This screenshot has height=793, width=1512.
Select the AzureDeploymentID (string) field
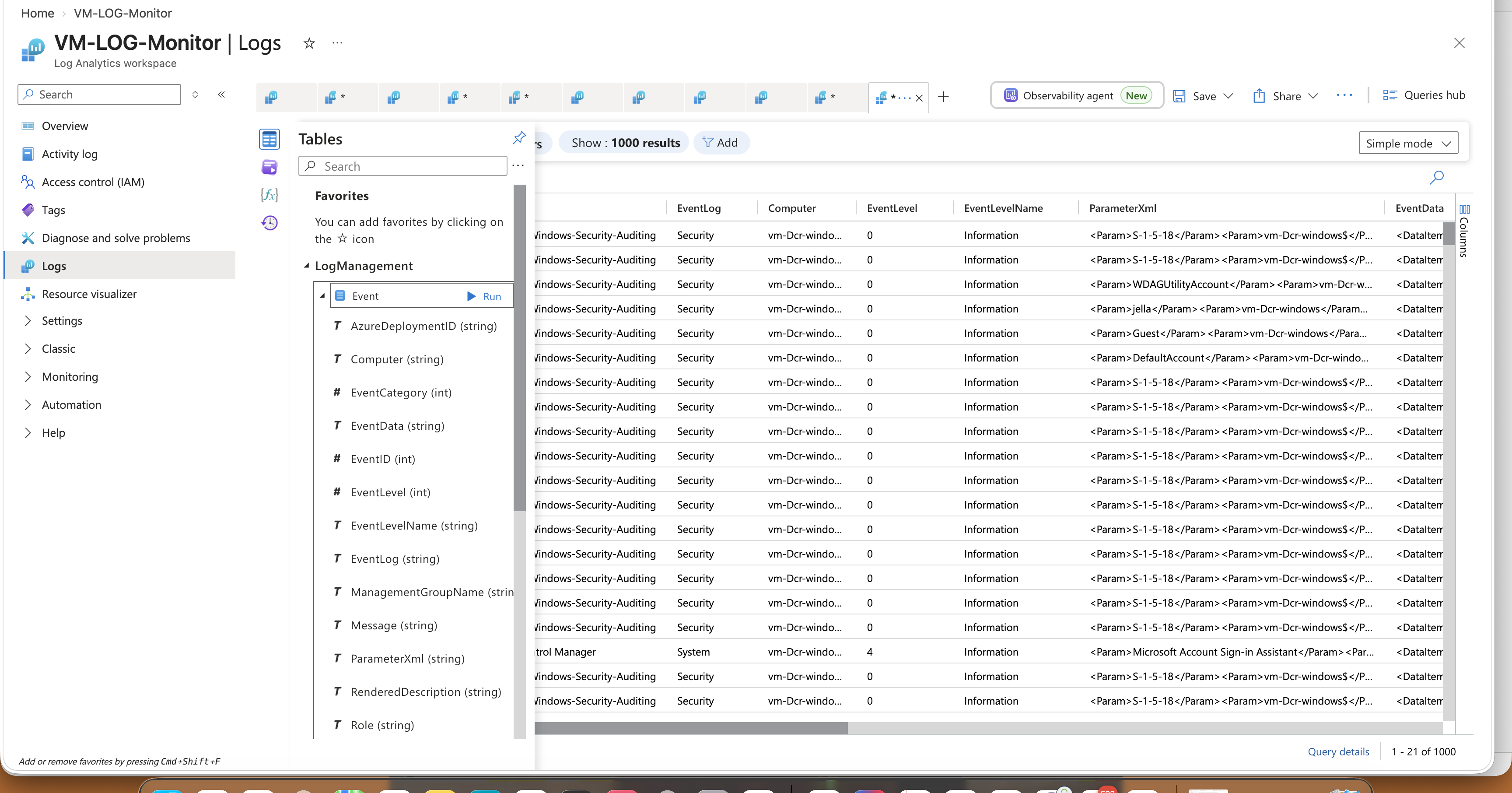point(423,326)
